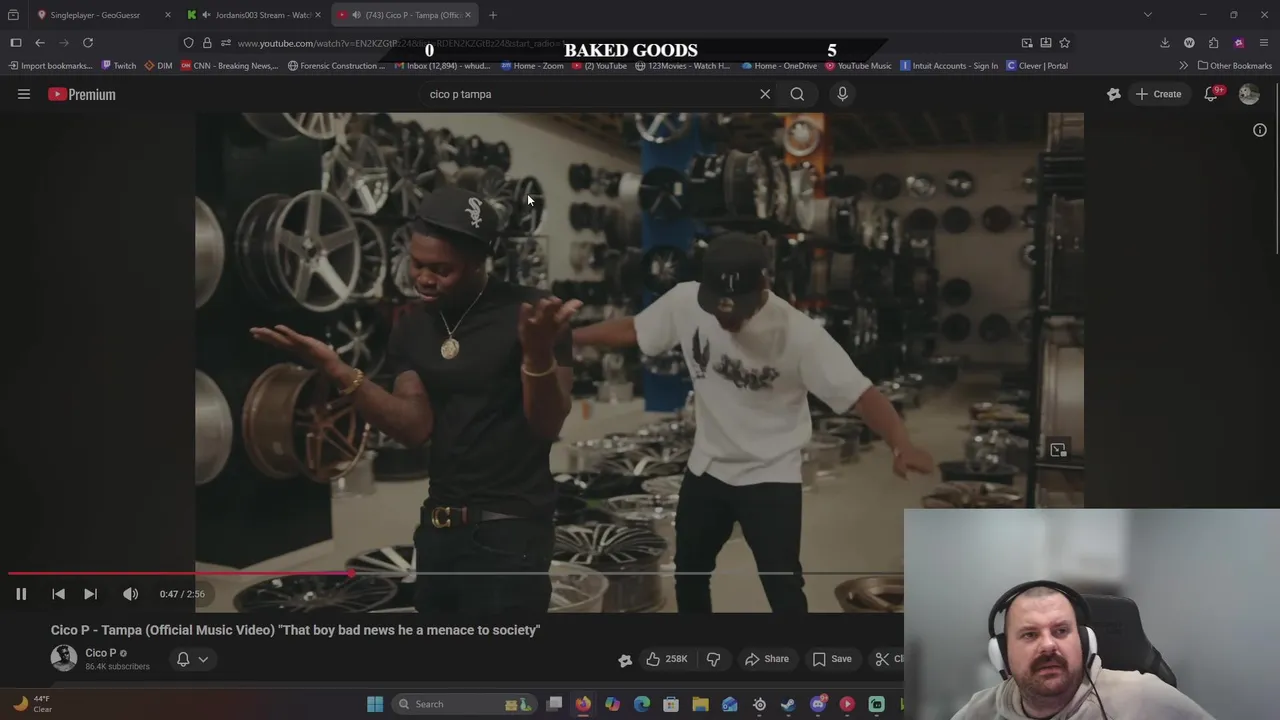Viewport: 1280px width, 720px height.
Task: Toggle the browser sidebar panel icon
Action: [16, 43]
